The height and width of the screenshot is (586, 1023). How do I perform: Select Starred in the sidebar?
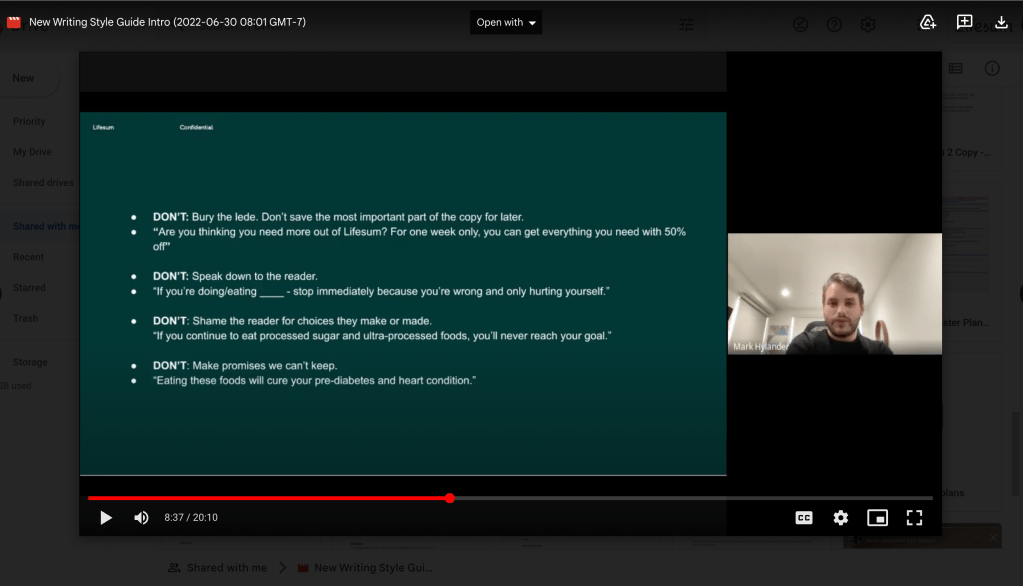coord(29,287)
